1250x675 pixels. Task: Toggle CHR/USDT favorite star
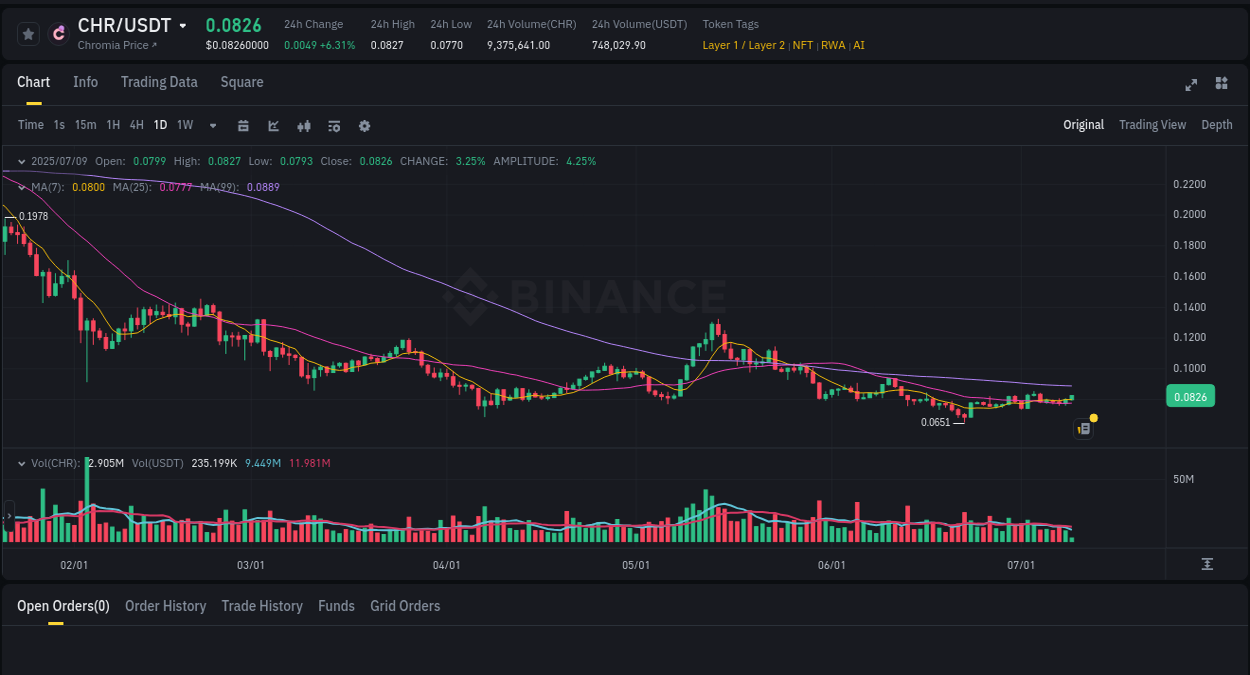click(x=27, y=33)
